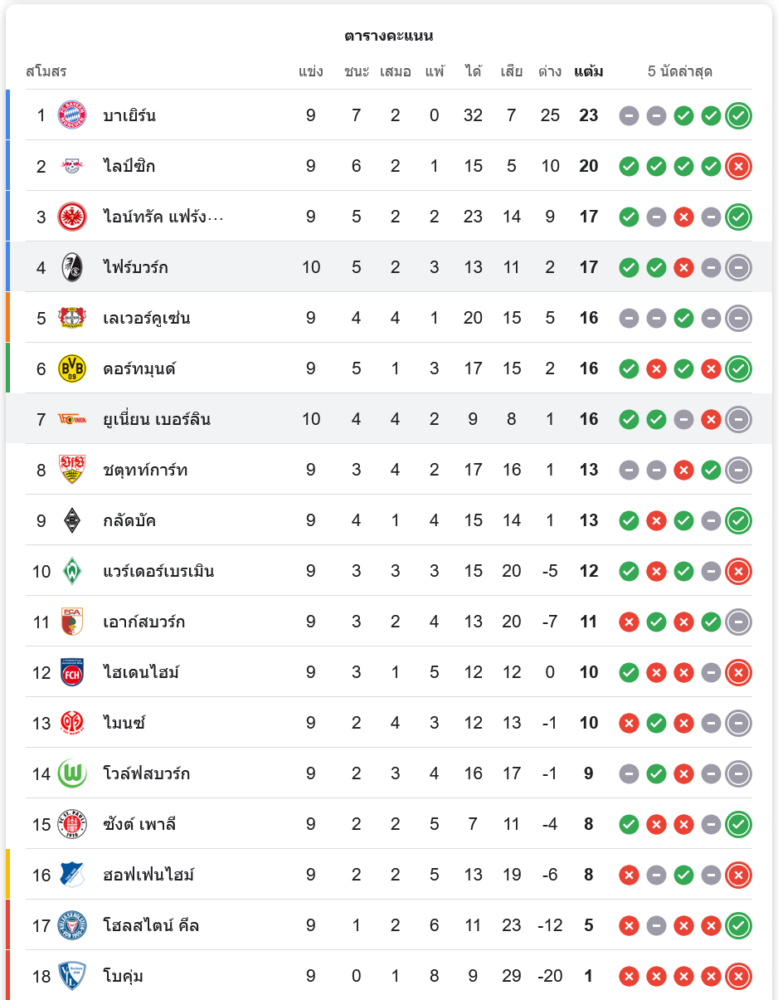Open the ยูเนี่ยน เบอร์ลิน team name
The width and height of the screenshot is (778, 1000).
157,420
